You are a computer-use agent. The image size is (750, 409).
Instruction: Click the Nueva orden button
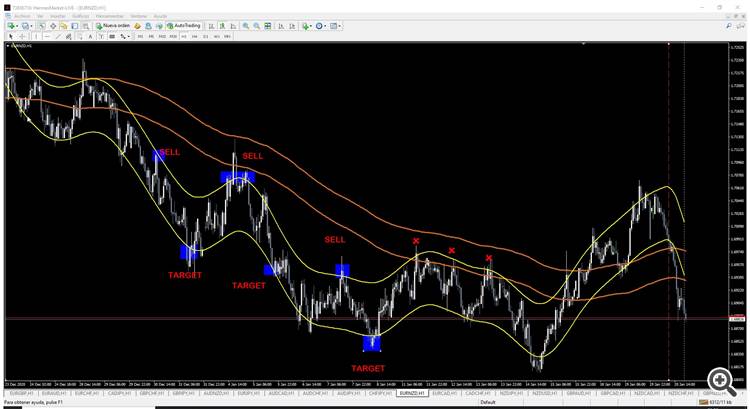coord(113,26)
